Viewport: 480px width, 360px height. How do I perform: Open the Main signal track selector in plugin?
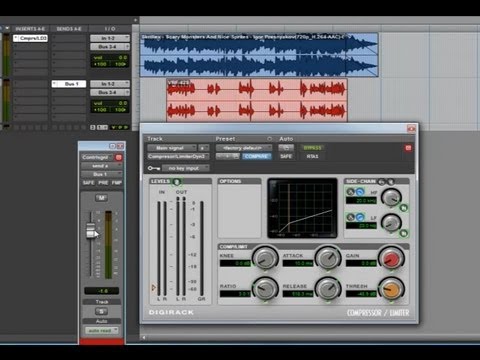(x=172, y=148)
